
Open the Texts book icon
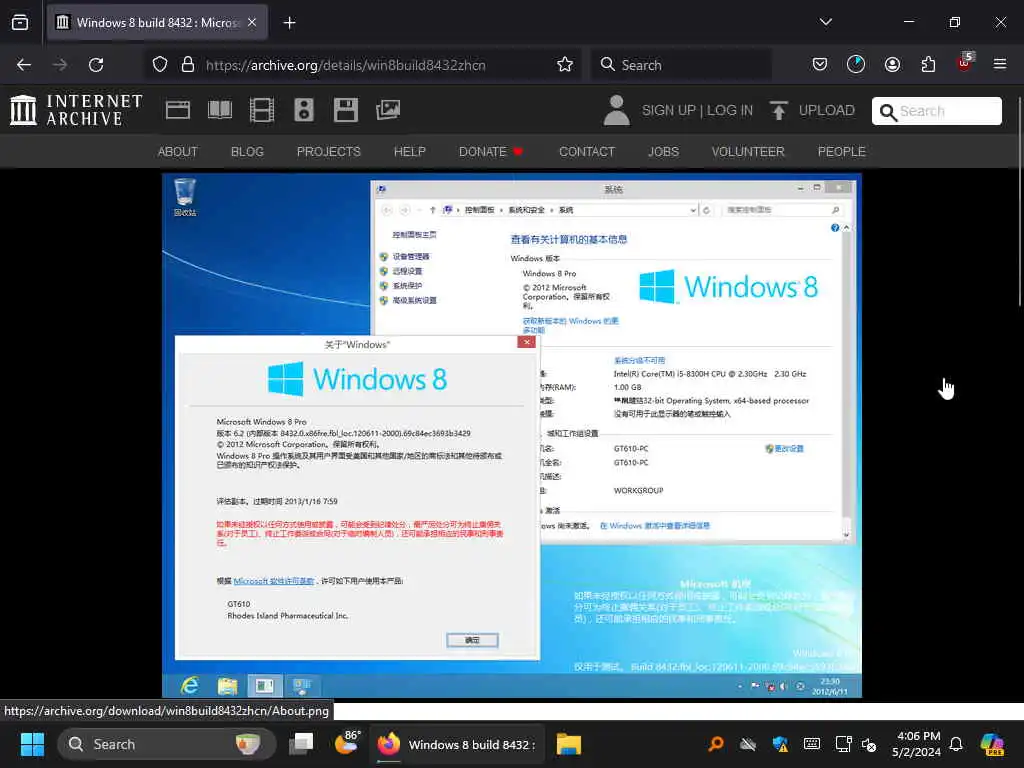point(219,110)
